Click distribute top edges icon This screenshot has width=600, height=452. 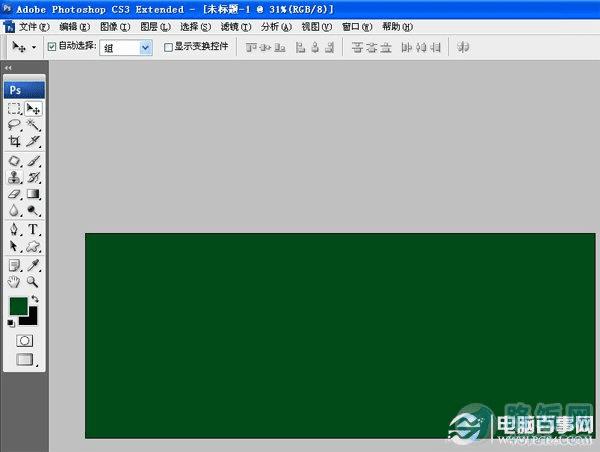pyautogui.click(x=357, y=47)
